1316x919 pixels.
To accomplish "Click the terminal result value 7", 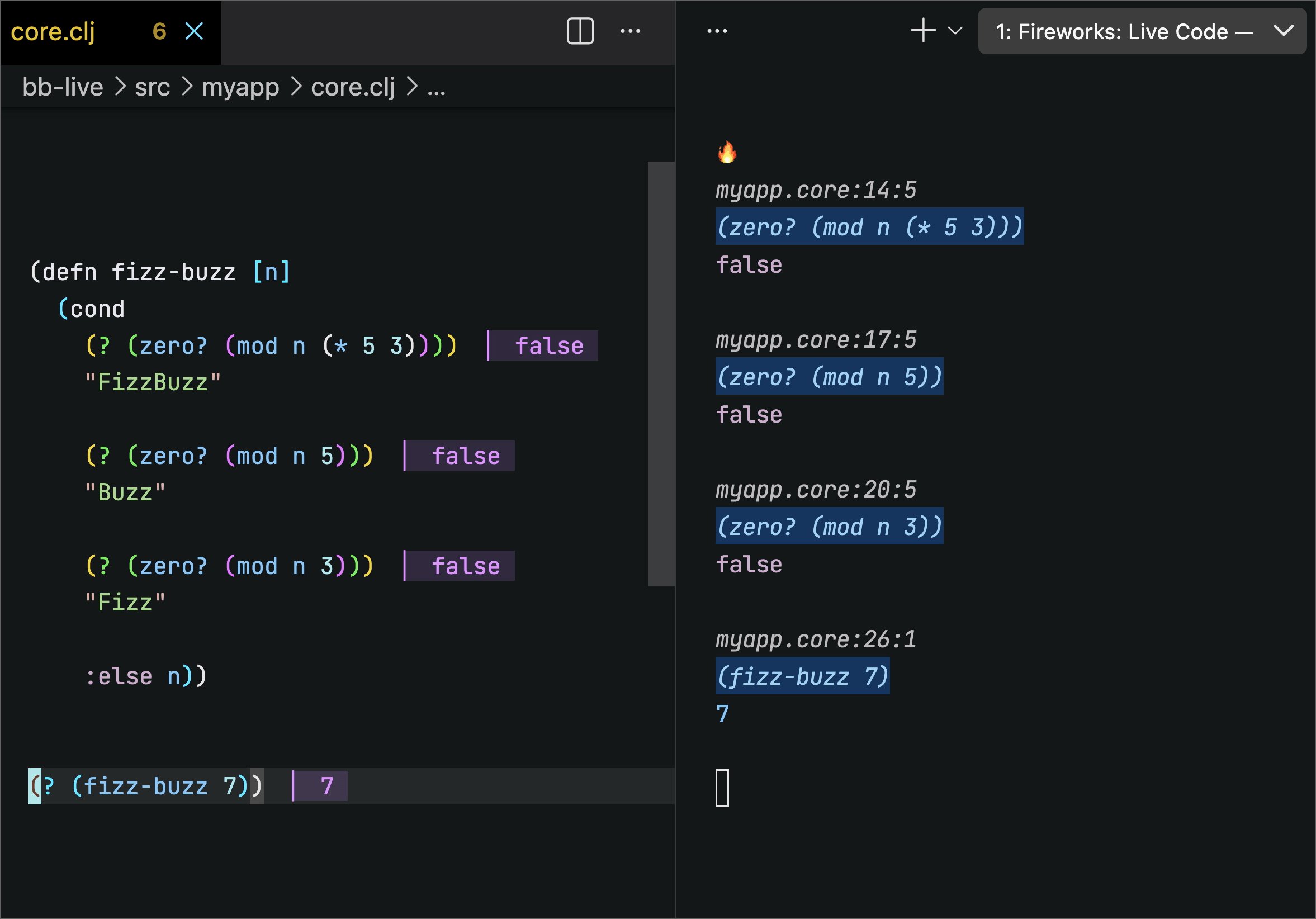I will [723, 714].
